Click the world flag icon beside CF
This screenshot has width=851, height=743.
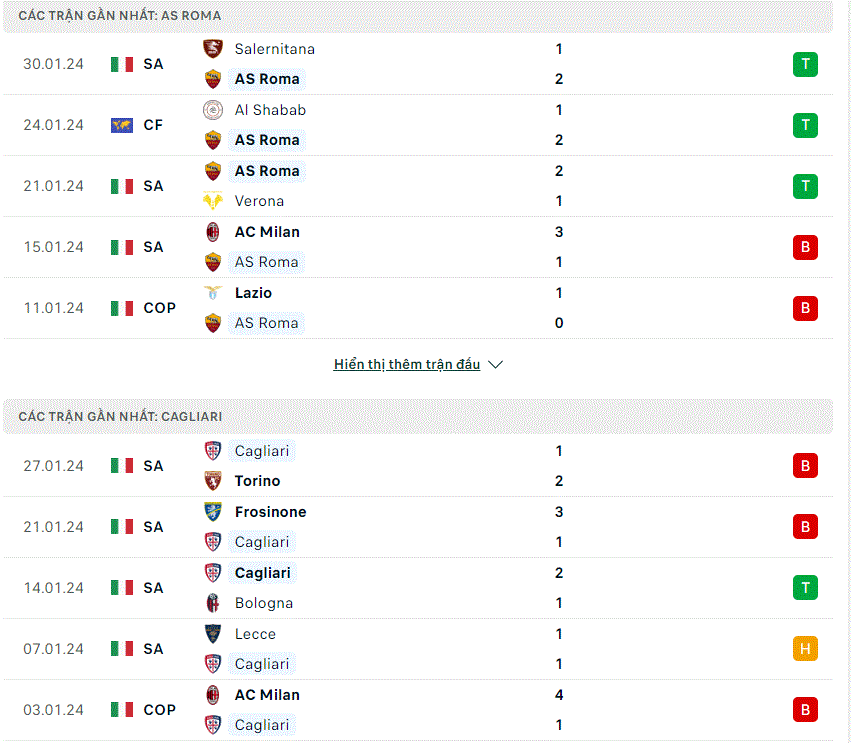(x=122, y=125)
